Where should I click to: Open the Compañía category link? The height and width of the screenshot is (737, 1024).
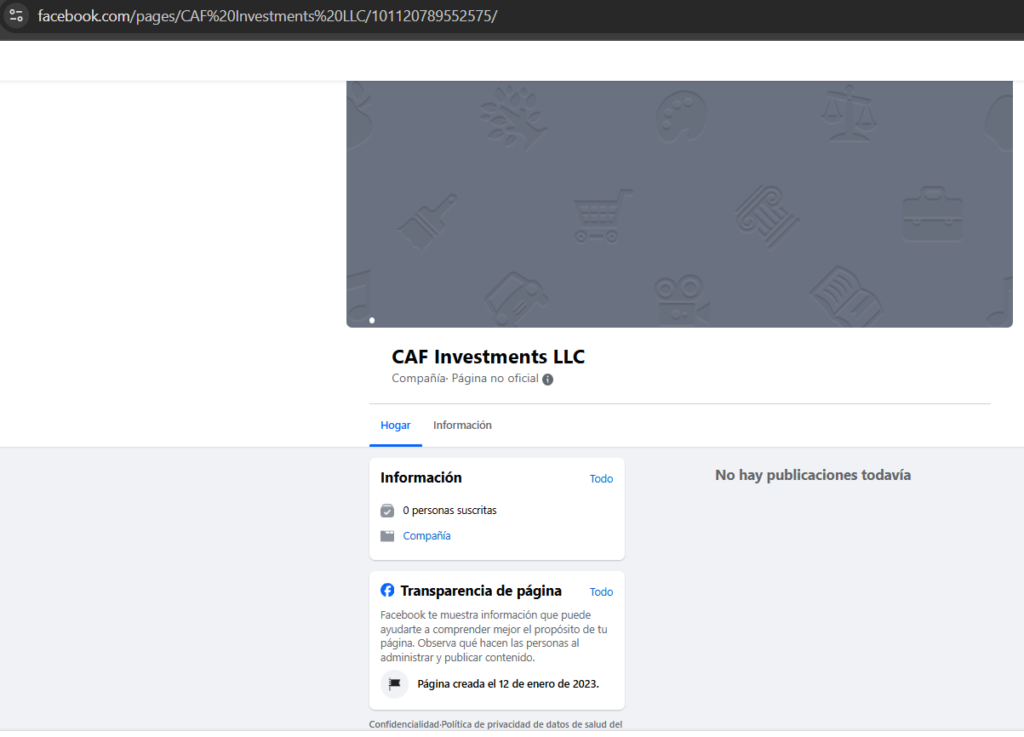tap(427, 536)
